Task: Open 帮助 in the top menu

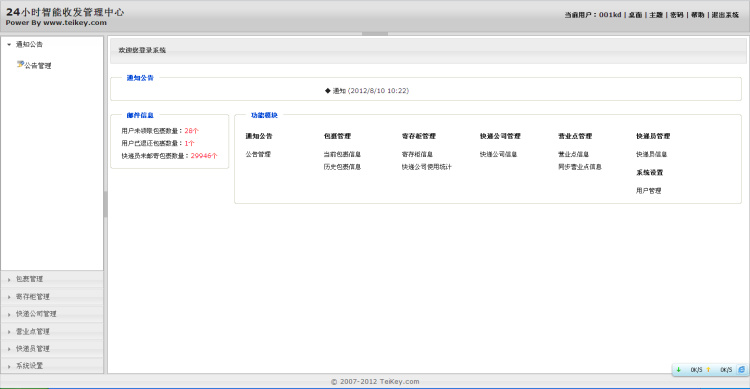Action: point(697,15)
